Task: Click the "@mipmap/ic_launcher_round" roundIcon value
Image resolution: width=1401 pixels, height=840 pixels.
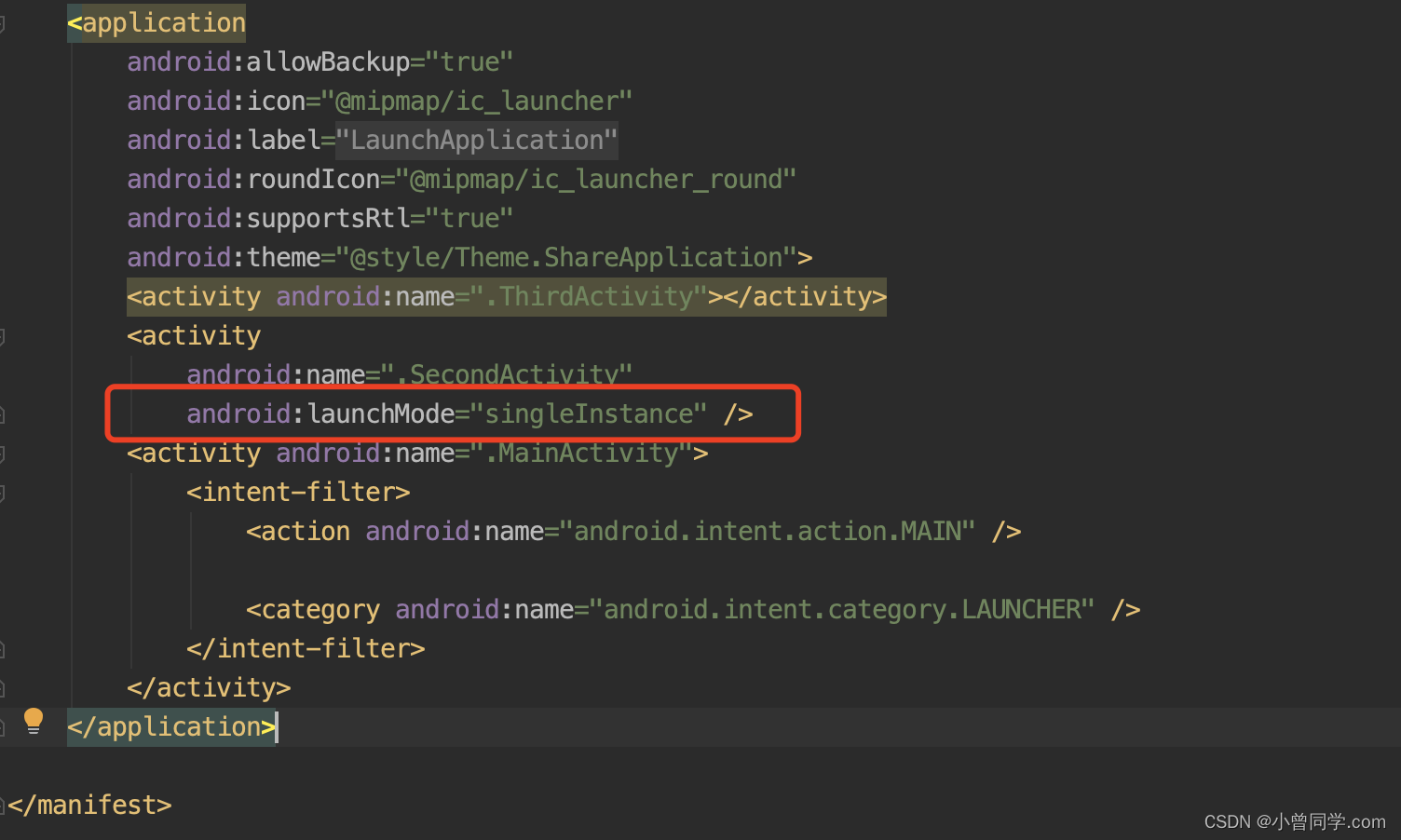Action: point(596,179)
